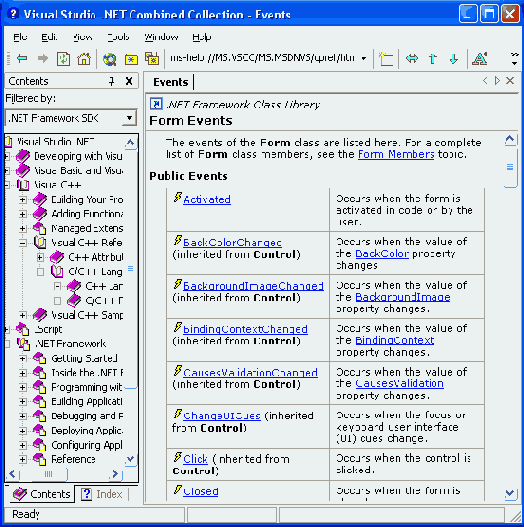The image size is (524, 527).
Task: Click the Contents tree horizontal scrollbar thumb
Action: point(48,474)
